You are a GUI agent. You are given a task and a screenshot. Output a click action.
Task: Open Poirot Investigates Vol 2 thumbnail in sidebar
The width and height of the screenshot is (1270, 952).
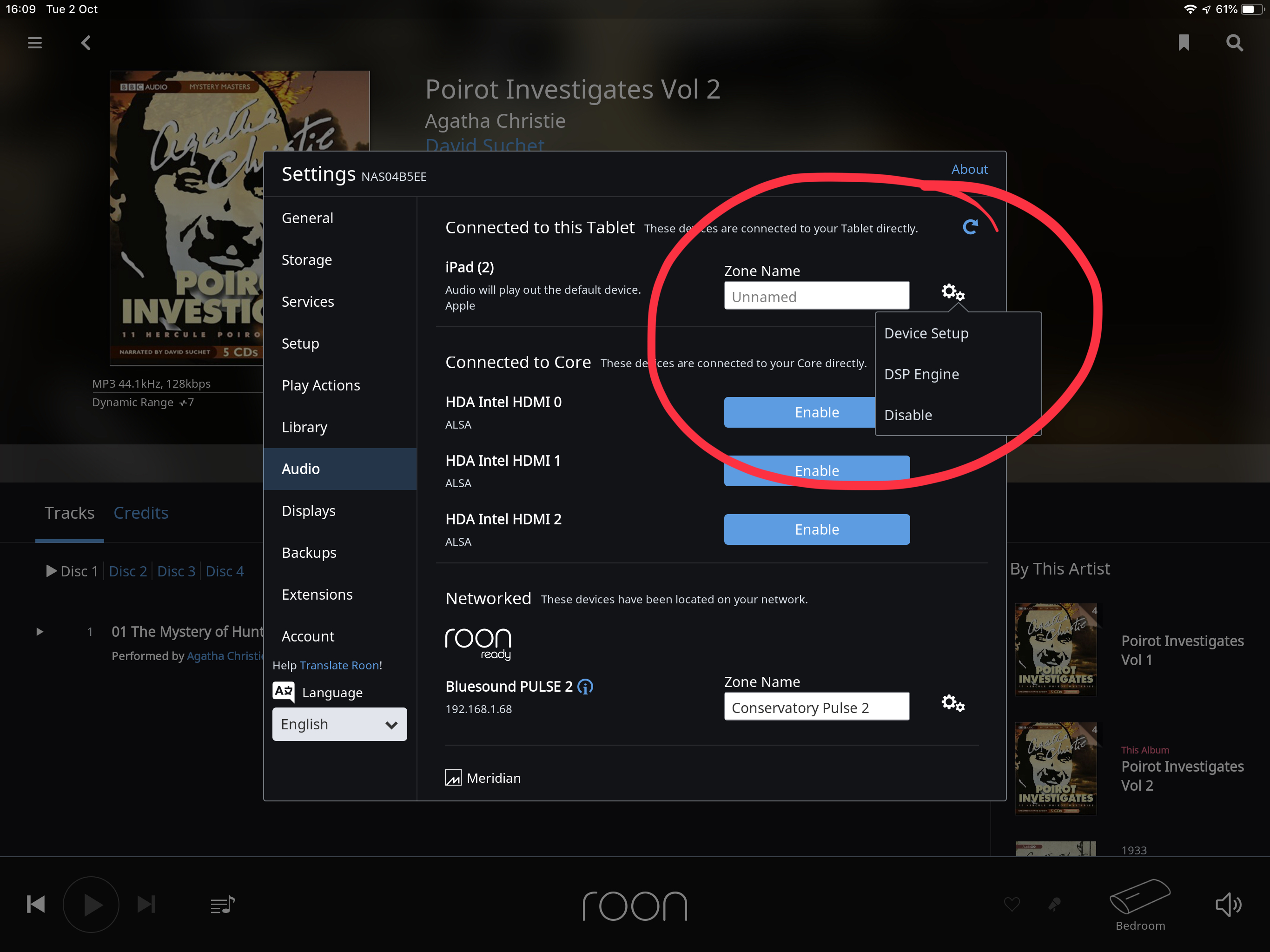1055,768
